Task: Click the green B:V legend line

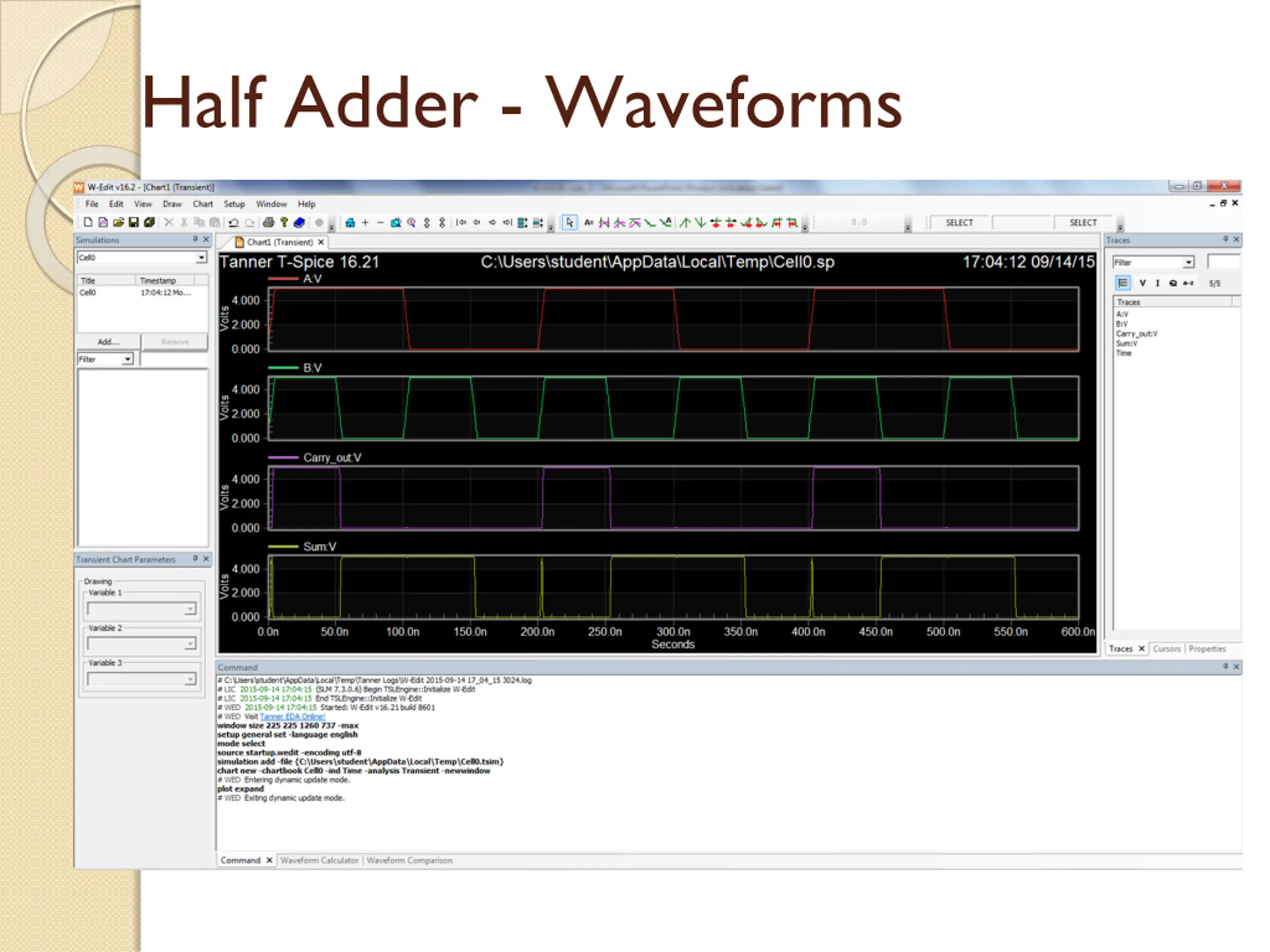Action: tap(283, 368)
